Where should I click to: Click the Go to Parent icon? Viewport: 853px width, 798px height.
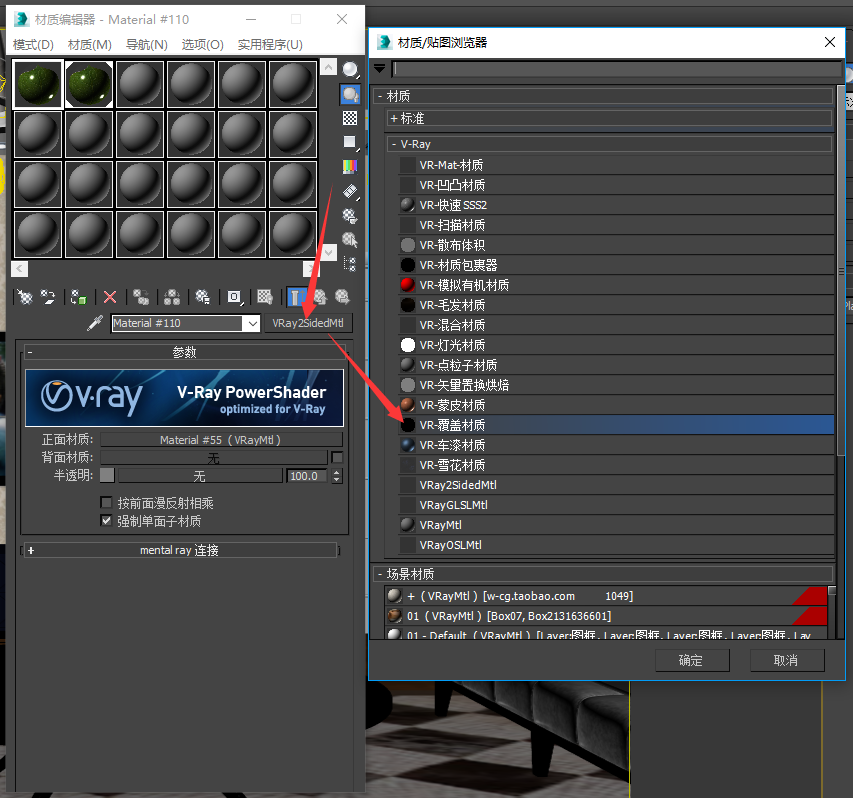point(320,297)
